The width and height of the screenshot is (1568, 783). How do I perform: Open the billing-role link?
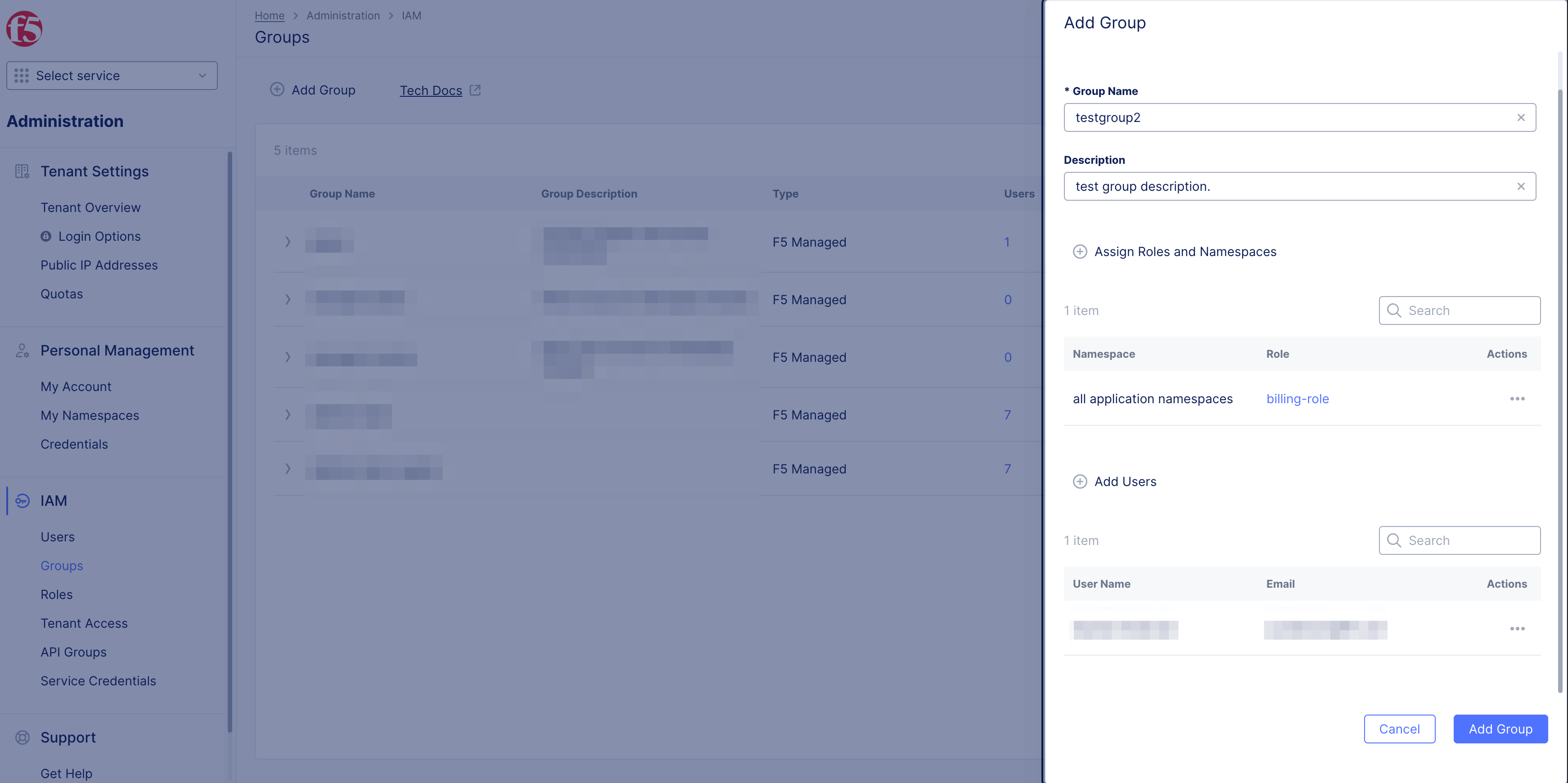pyautogui.click(x=1297, y=399)
